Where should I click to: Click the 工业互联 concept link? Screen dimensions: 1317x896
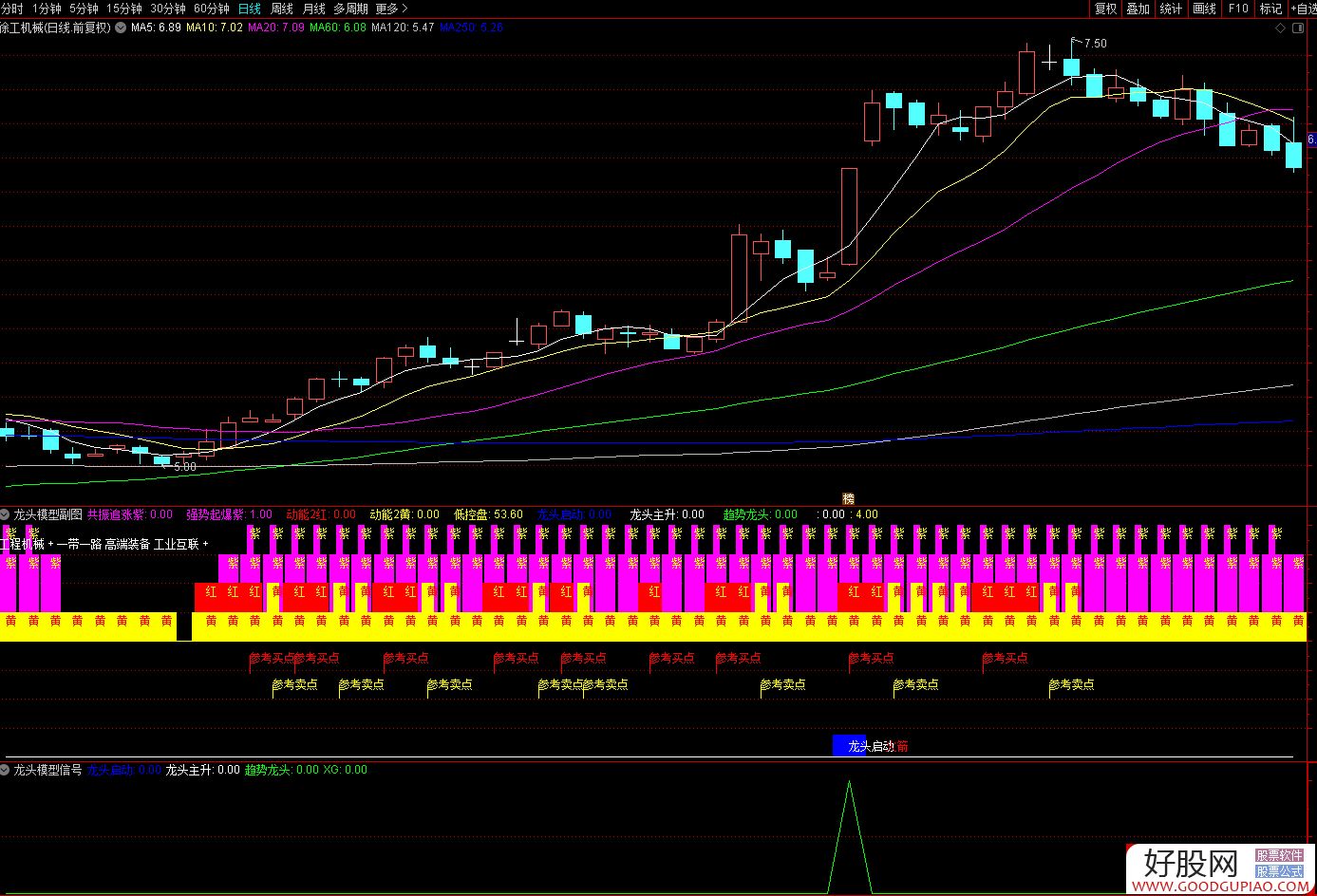[176, 544]
